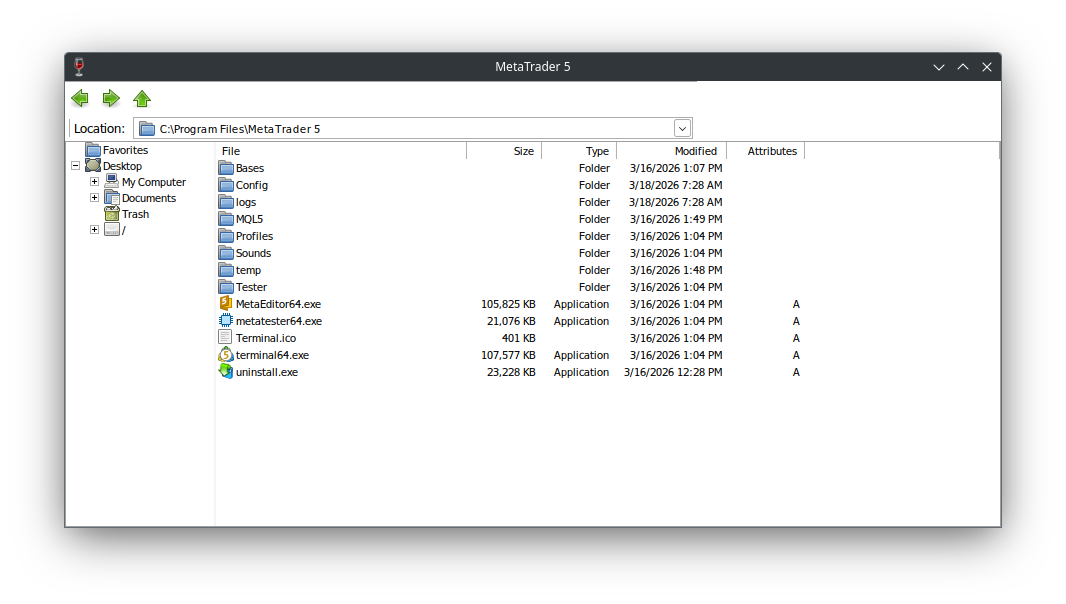The height and width of the screenshot is (604, 1066).
Task: Sort by the Size column header
Action: [503, 151]
